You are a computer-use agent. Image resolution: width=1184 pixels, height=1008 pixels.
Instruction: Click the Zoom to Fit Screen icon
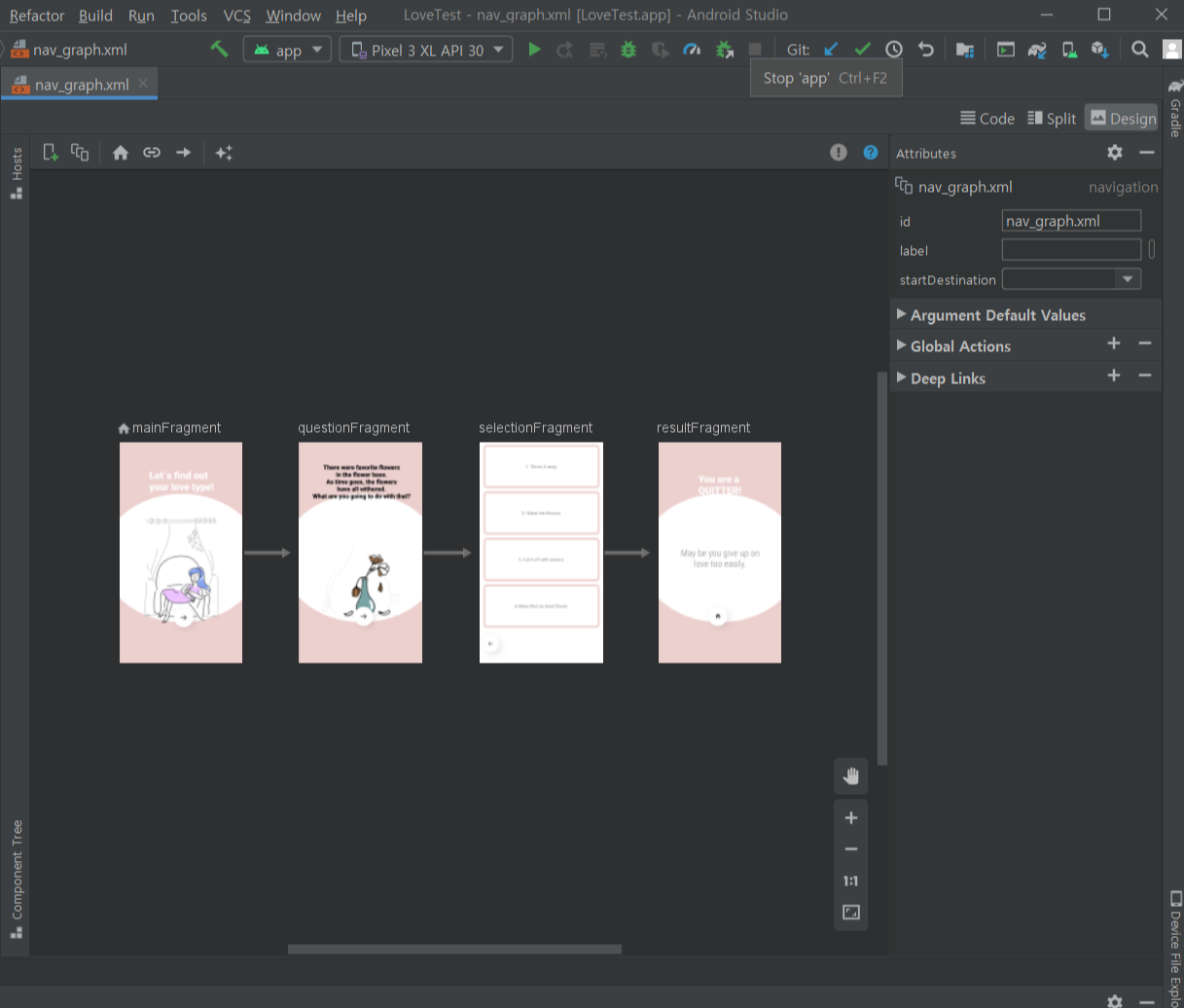(851, 913)
